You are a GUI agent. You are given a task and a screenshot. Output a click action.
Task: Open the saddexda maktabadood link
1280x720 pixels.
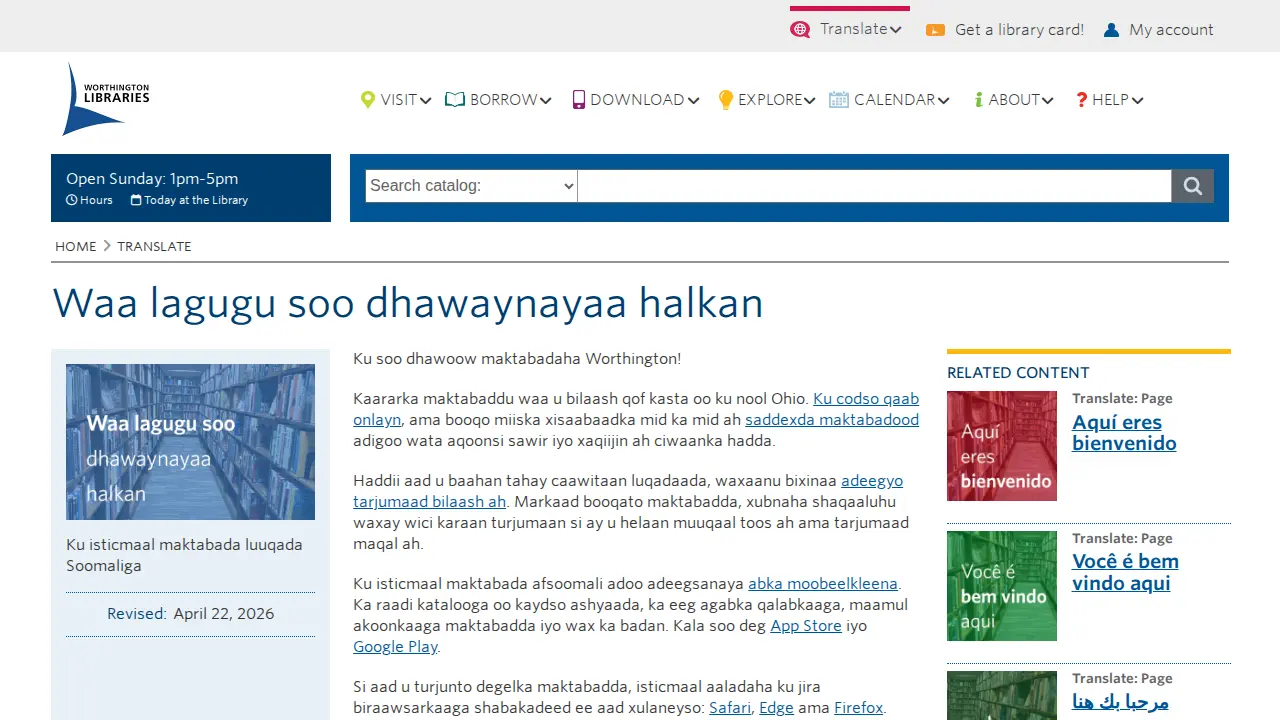(x=832, y=420)
